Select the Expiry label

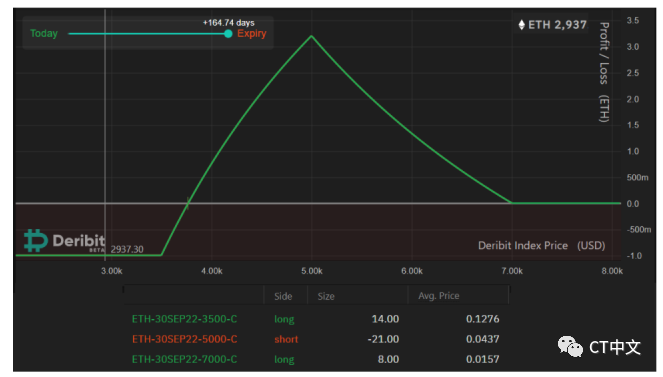pos(252,33)
